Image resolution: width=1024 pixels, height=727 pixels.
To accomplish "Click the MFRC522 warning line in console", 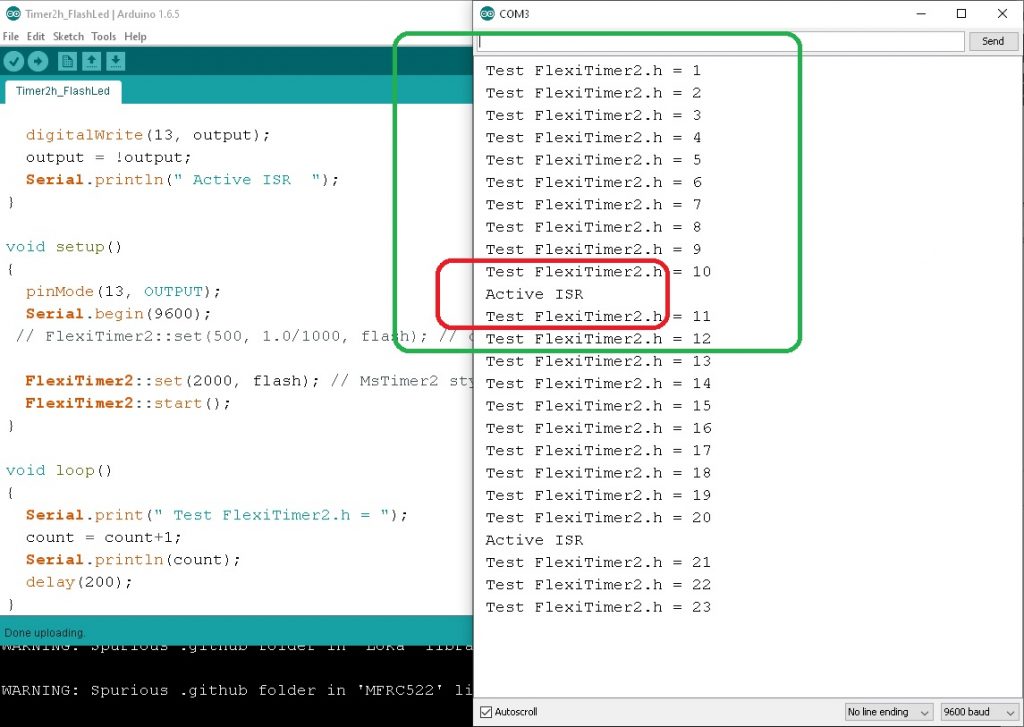I will (x=236, y=690).
